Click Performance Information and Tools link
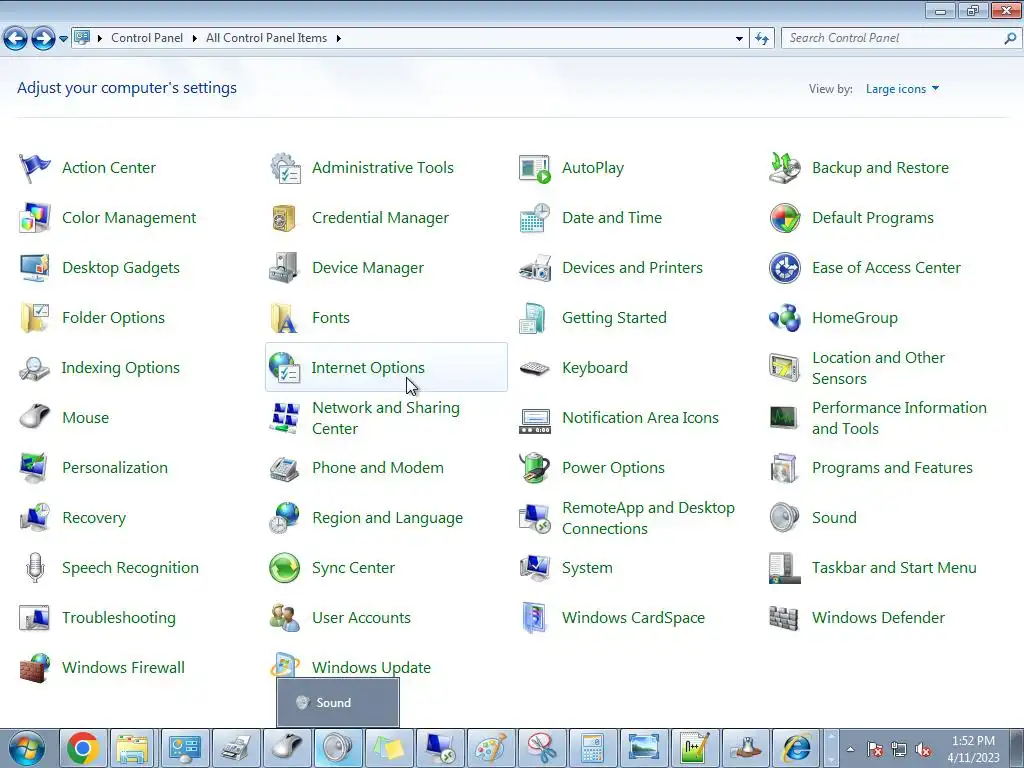Screen dimensions: 1024x768 coord(899,418)
